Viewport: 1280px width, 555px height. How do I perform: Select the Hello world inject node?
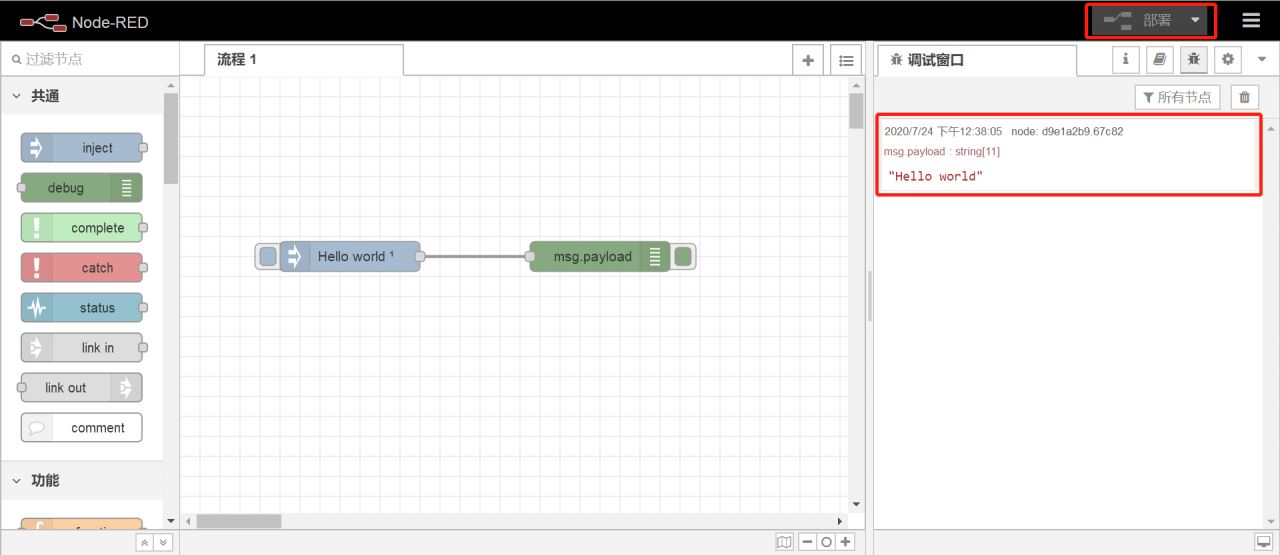[x=350, y=257]
